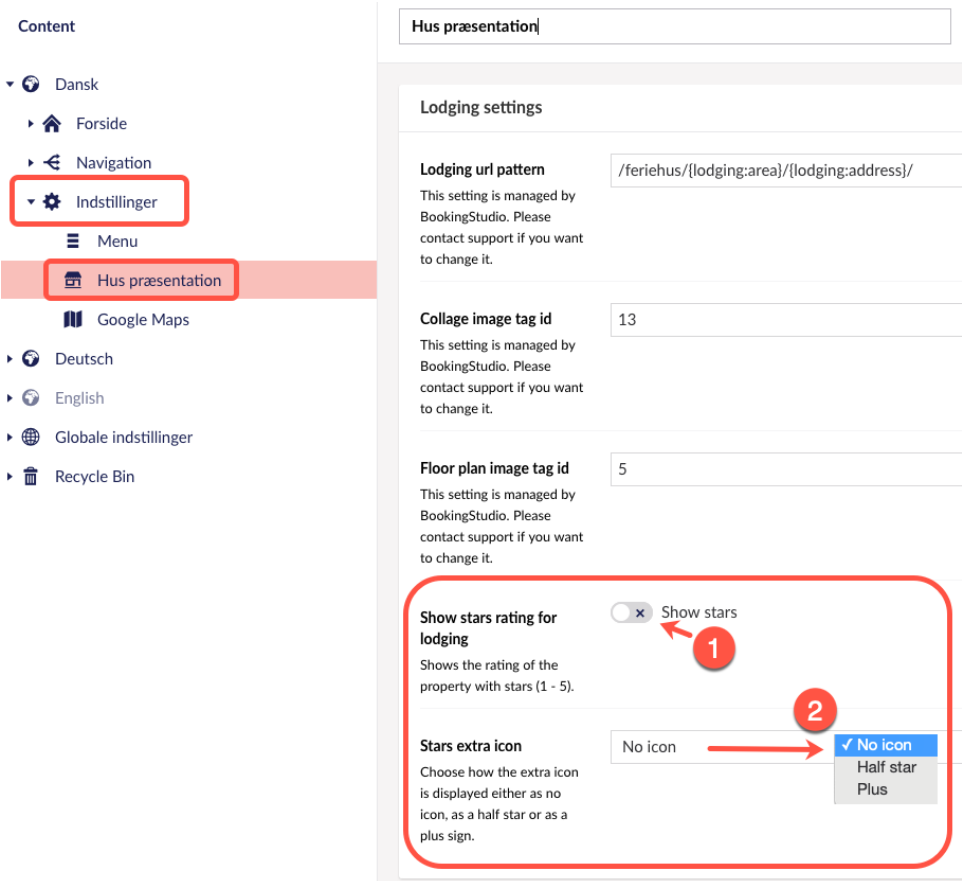Click the Stars extra icon label
The height and width of the screenshot is (881, 962).
[471, 746]
